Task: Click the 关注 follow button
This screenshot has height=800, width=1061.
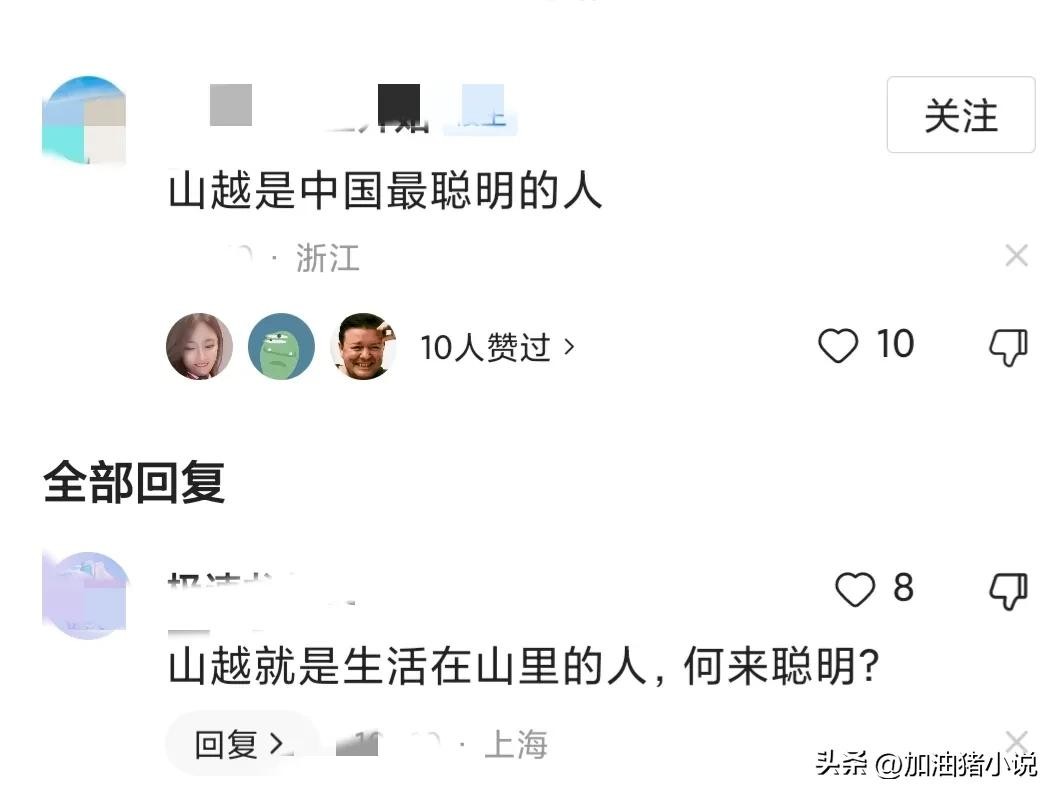Action: (x=960, y=115)
